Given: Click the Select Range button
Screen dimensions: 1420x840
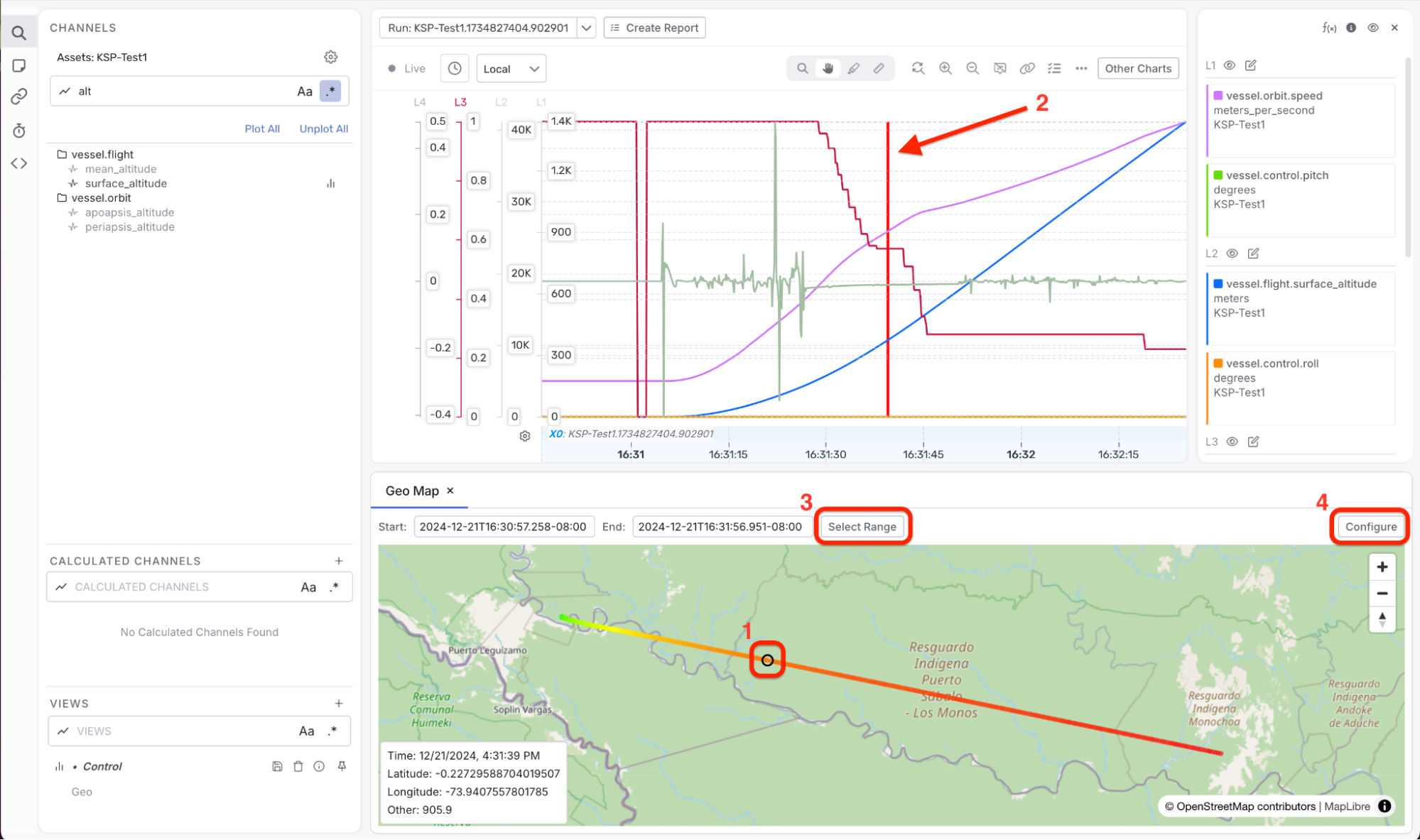Looking at the screenshot, I should click(862, 527).
